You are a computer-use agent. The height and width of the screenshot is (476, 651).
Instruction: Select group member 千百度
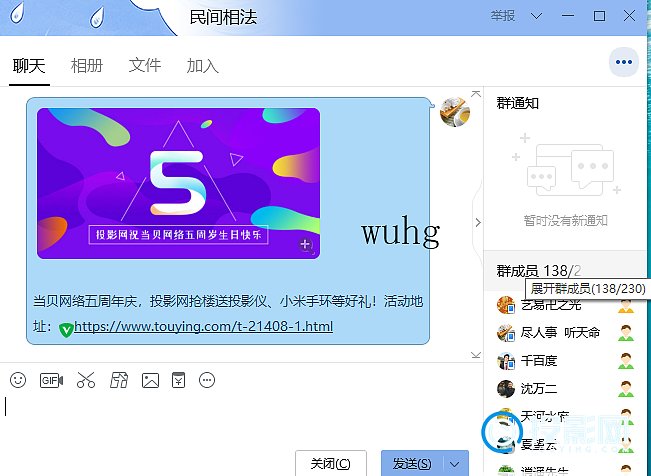pyautogui.click(x=565, y=361)
